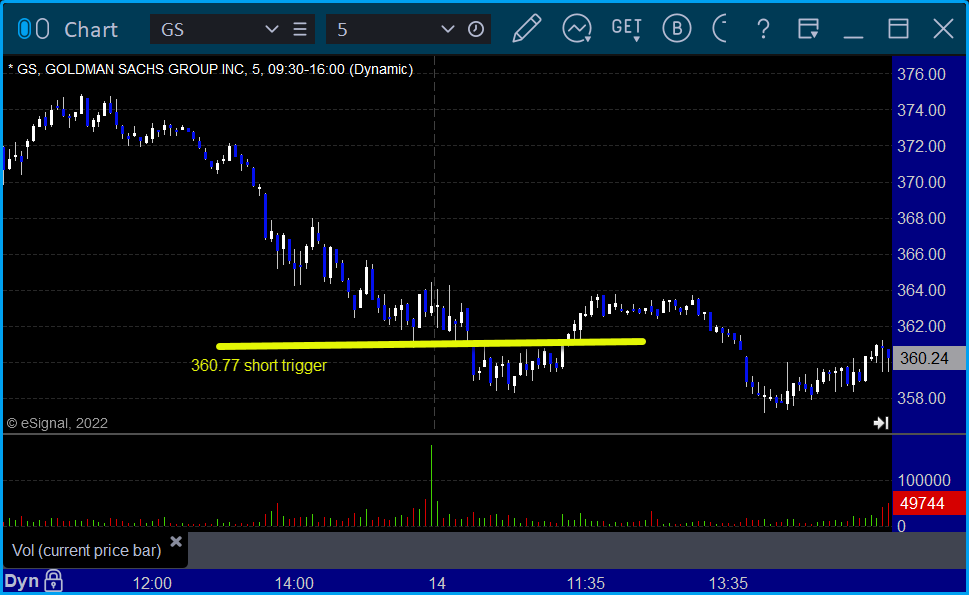Click the 368.00 price axis label

click(x=921, y=218)
